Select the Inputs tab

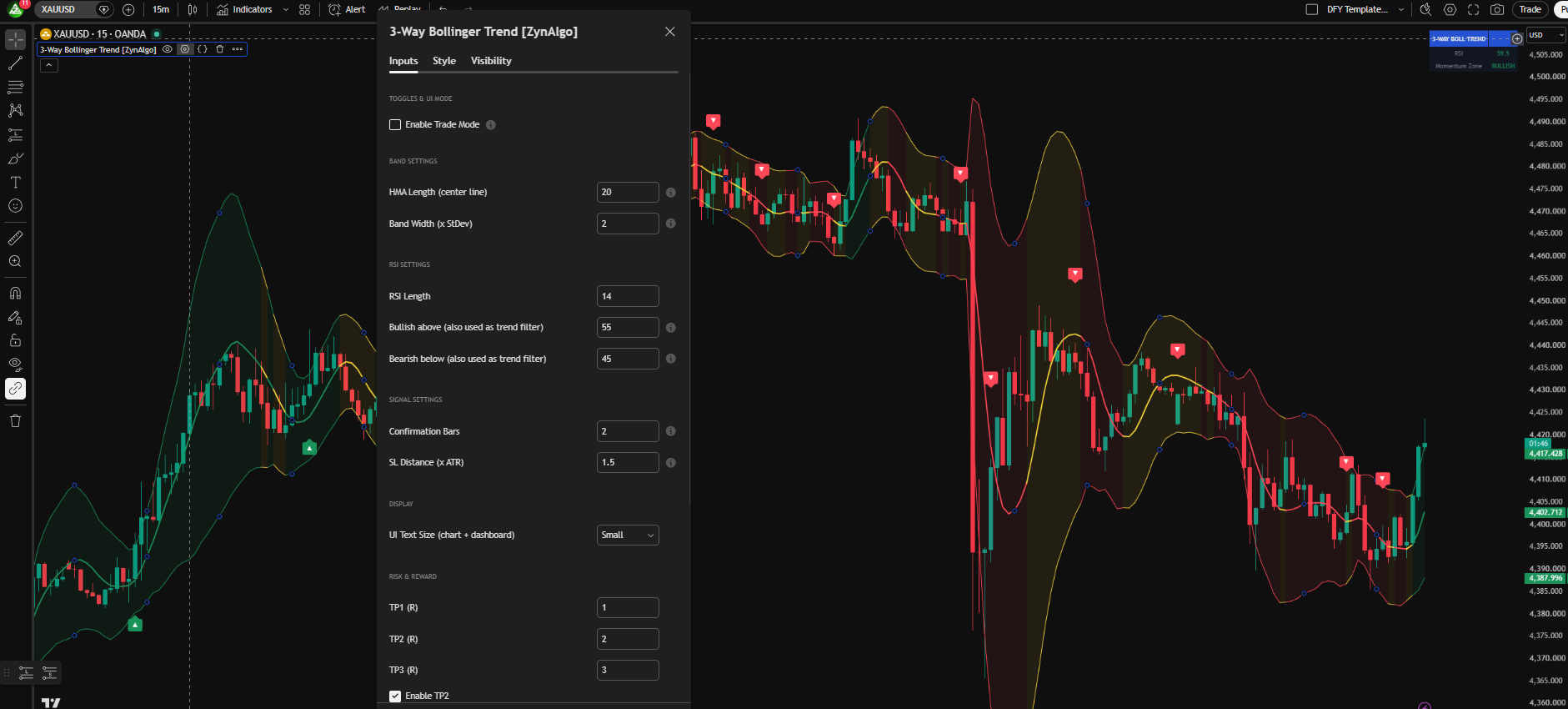pos(403,61)
